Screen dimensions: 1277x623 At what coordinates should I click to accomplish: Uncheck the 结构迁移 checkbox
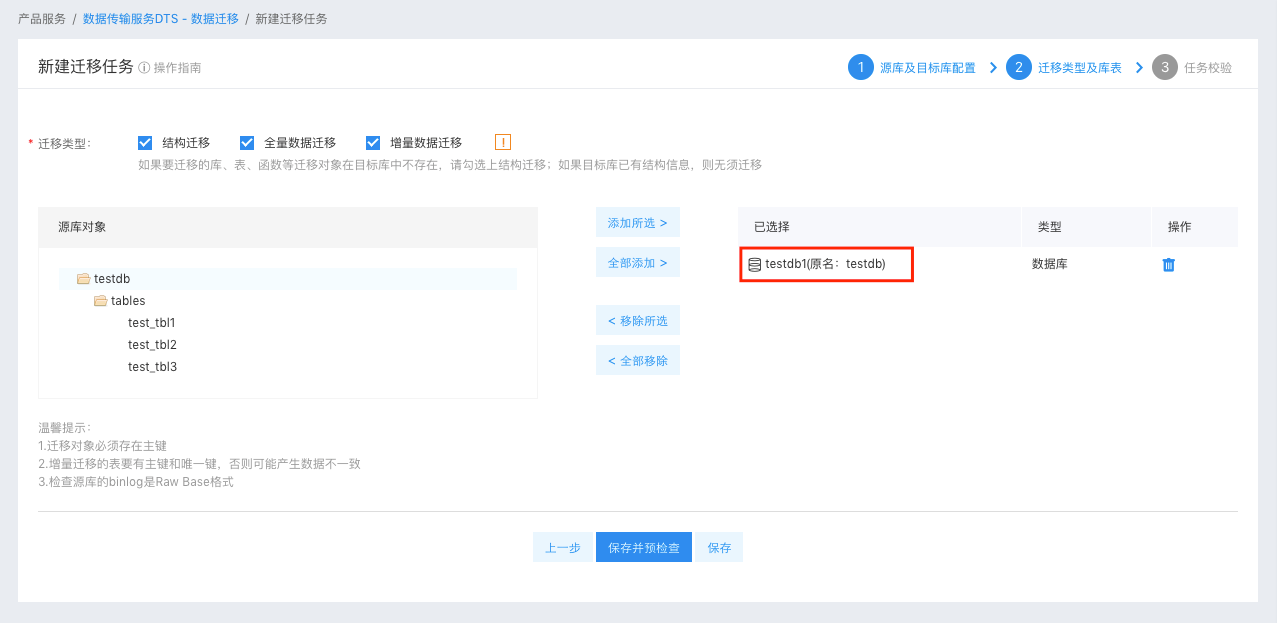tap(145, 142)
